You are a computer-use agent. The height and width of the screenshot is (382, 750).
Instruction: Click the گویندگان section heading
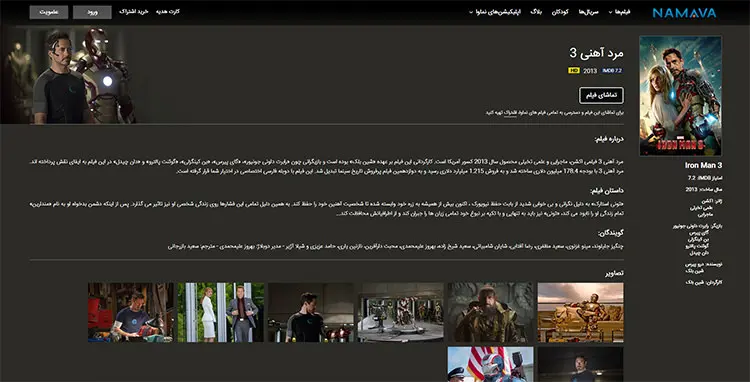(611, 233)
